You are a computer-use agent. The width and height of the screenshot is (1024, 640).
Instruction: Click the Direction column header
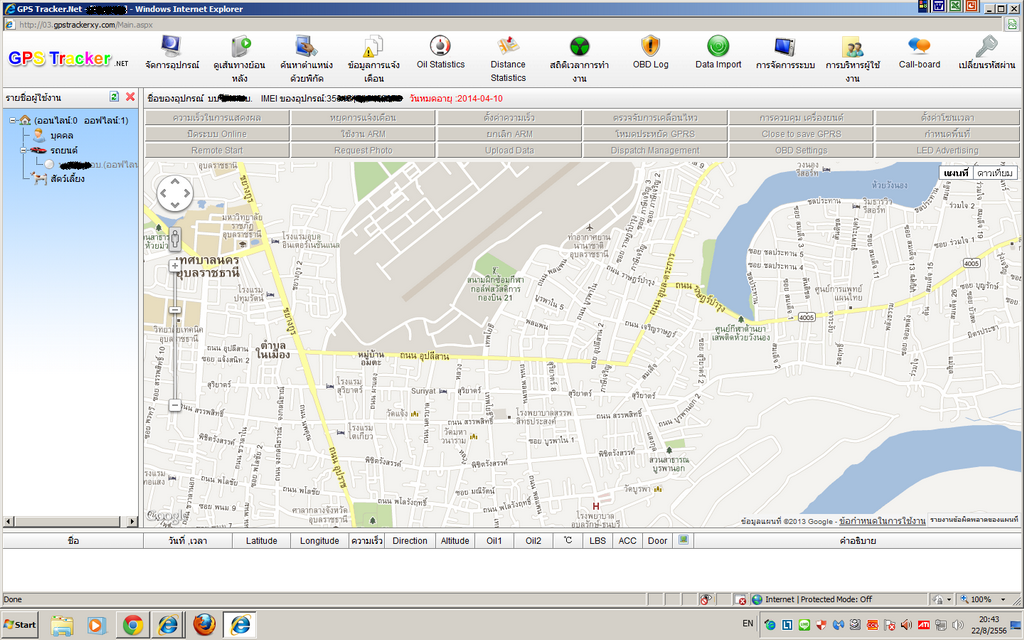tap(409, 541)
